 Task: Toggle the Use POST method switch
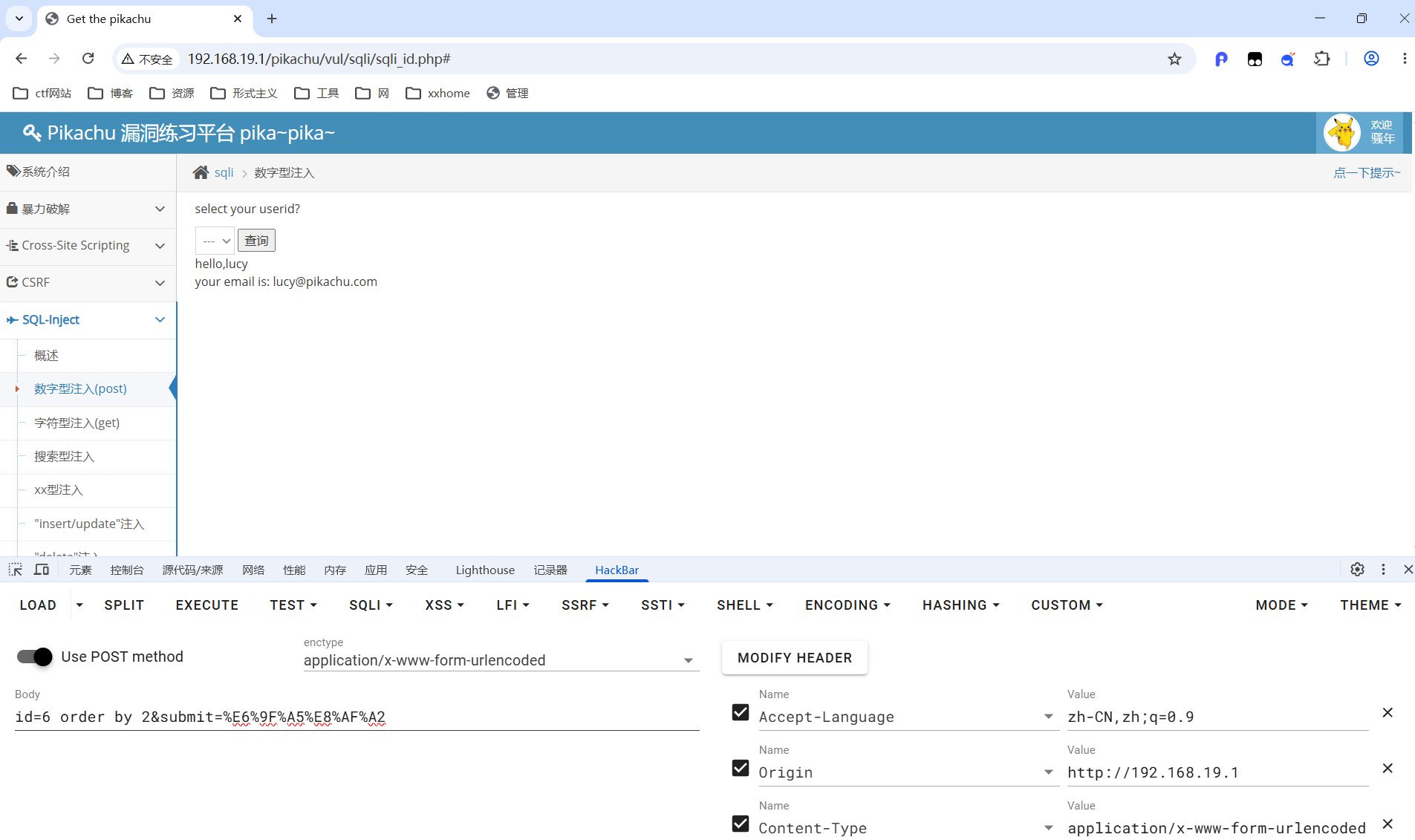[35, 657]
